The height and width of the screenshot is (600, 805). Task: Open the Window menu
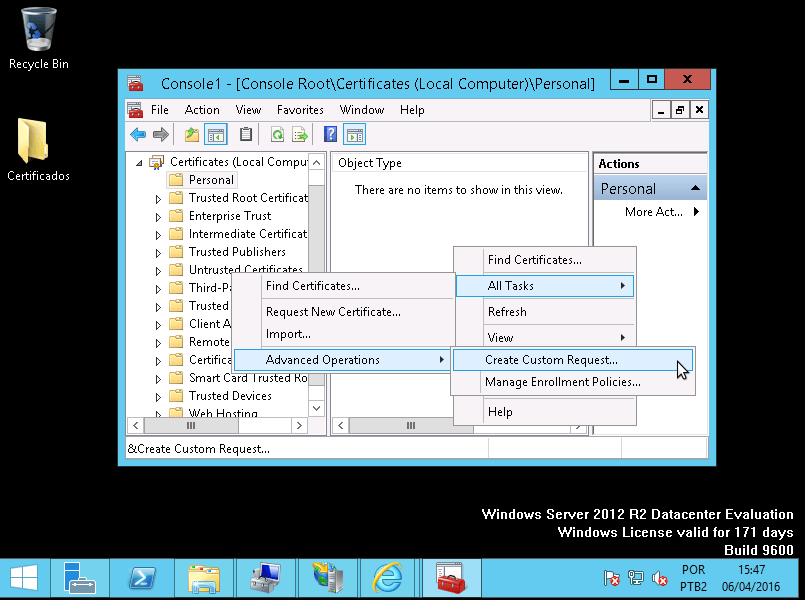tap(362, 110)
